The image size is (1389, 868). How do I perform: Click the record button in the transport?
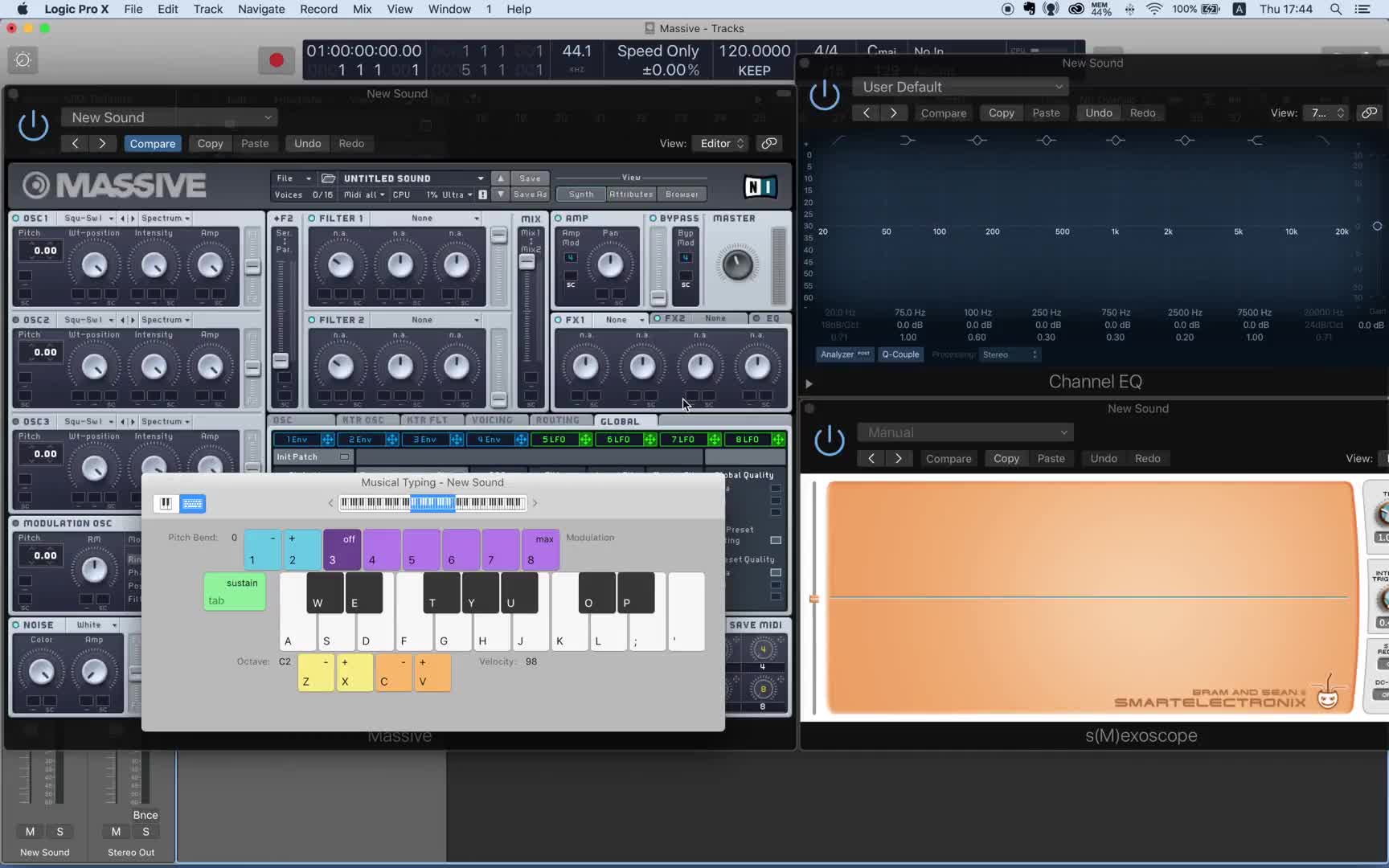click(x=276, y=60)
